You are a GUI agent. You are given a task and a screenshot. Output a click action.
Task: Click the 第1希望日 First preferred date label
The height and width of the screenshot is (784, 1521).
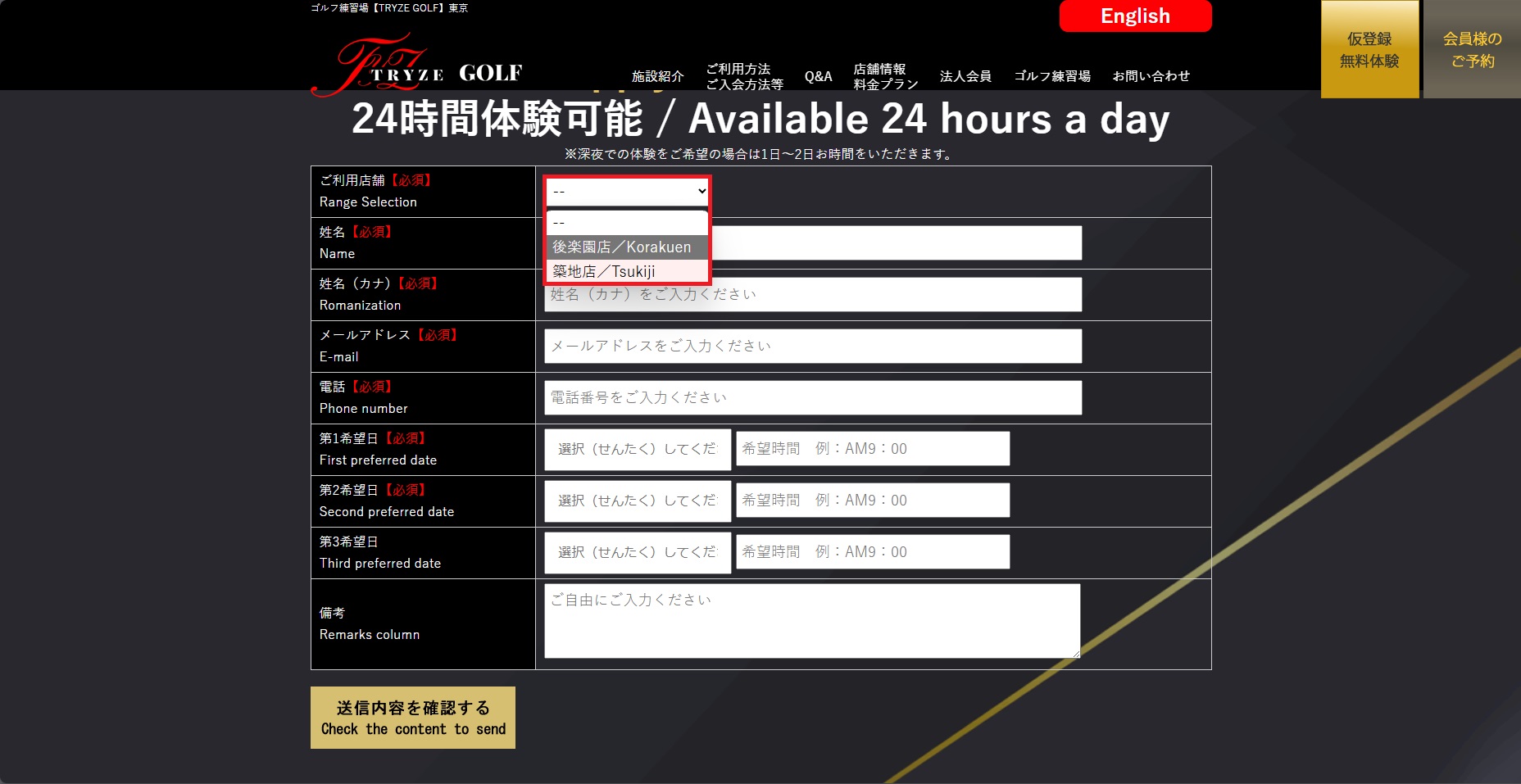(378, 449)
